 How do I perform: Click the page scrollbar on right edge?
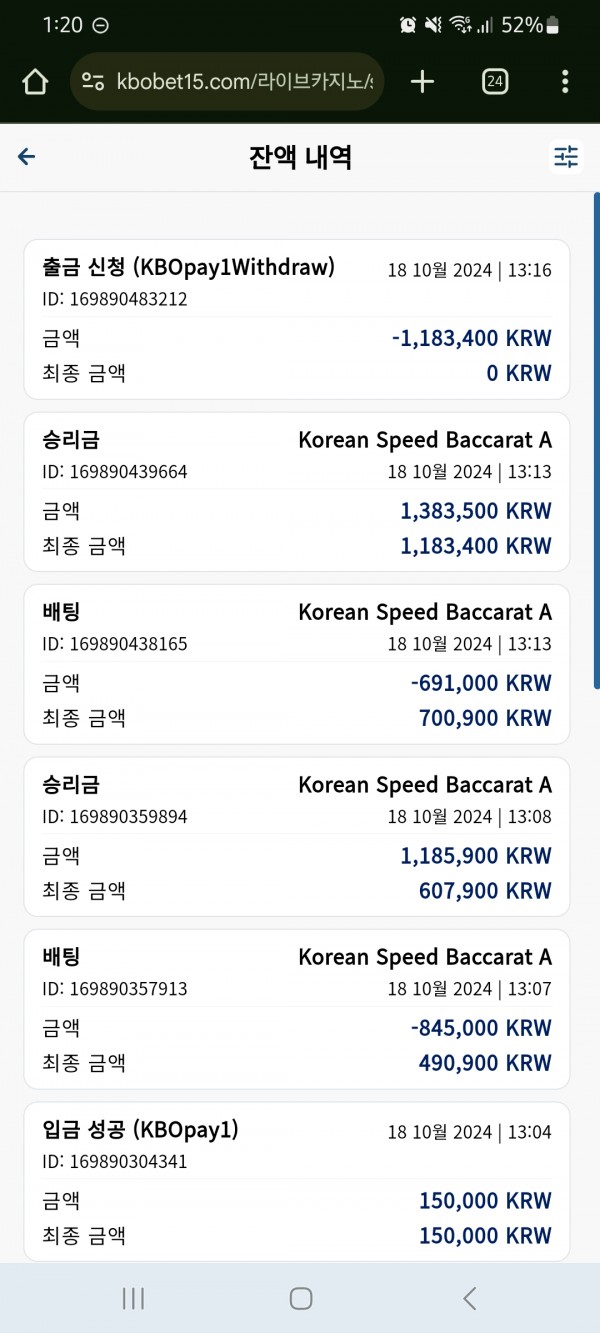pyautogui.click(x=596, y=440)
